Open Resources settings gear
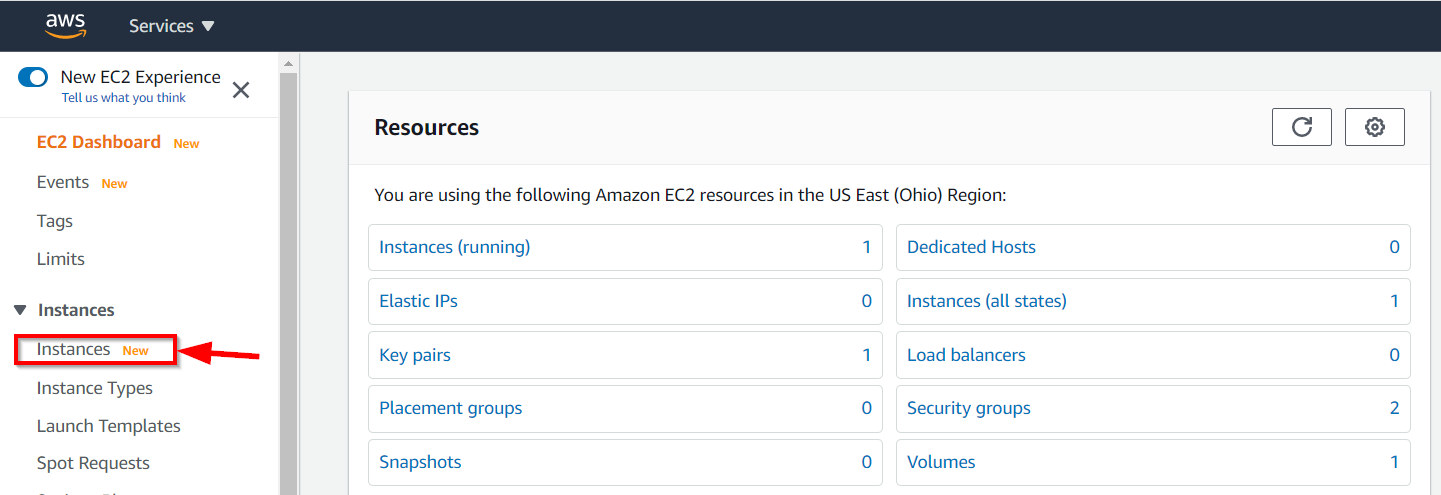This screenshot has height=495, width=1441. click(x=1375, y=127)
